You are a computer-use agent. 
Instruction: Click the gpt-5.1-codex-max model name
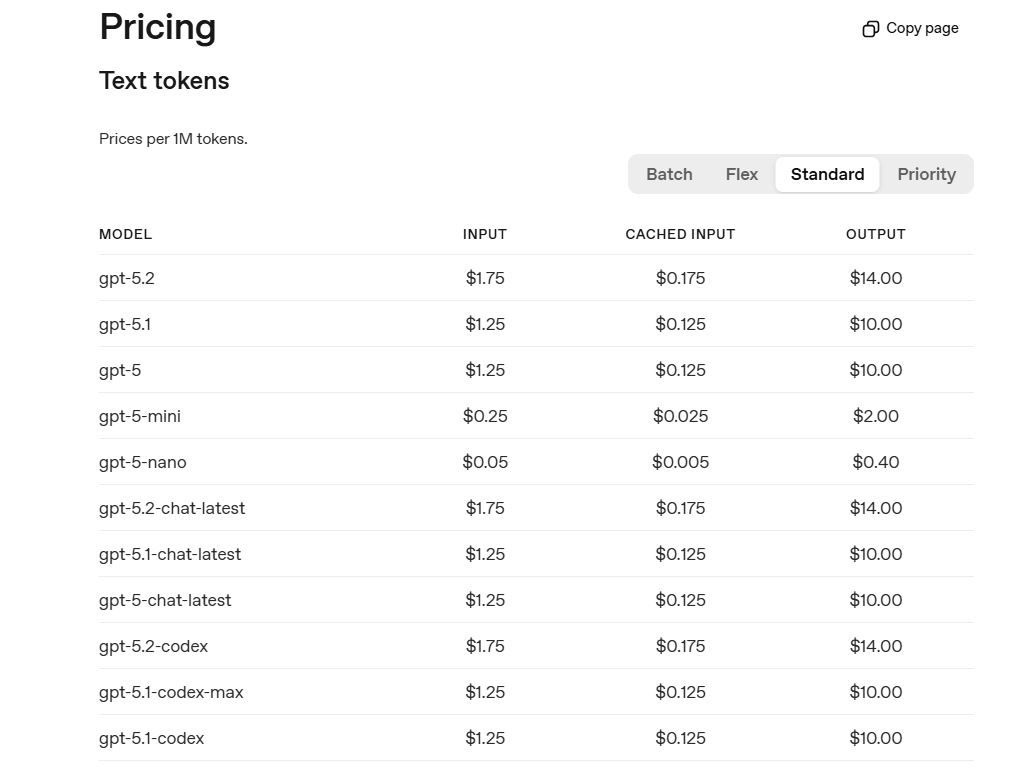[x=171, y=692]
